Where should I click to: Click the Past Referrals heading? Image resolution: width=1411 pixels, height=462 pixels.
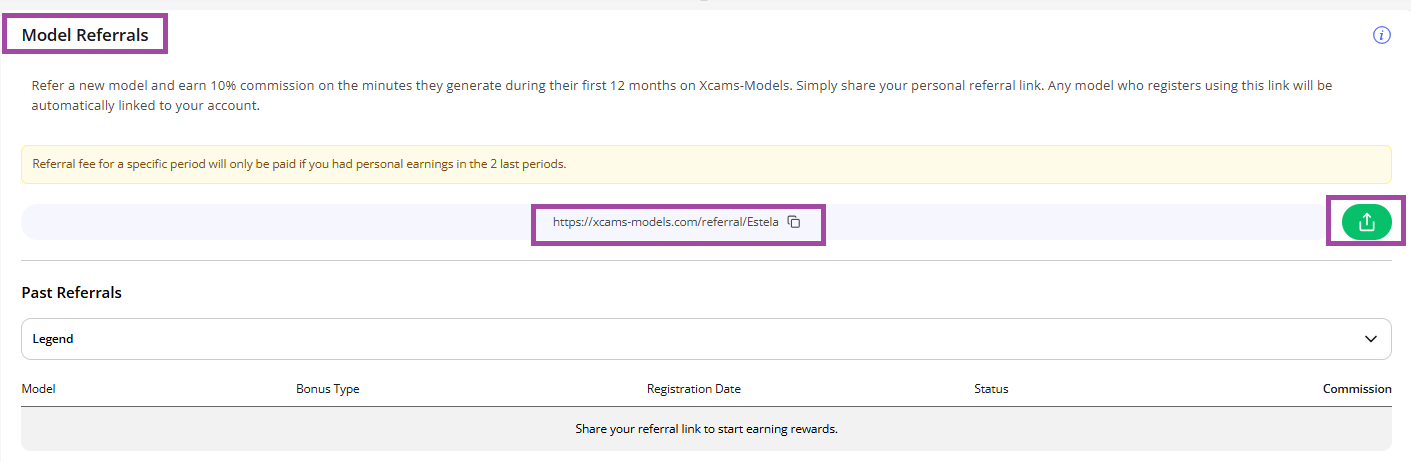point(72,293)
